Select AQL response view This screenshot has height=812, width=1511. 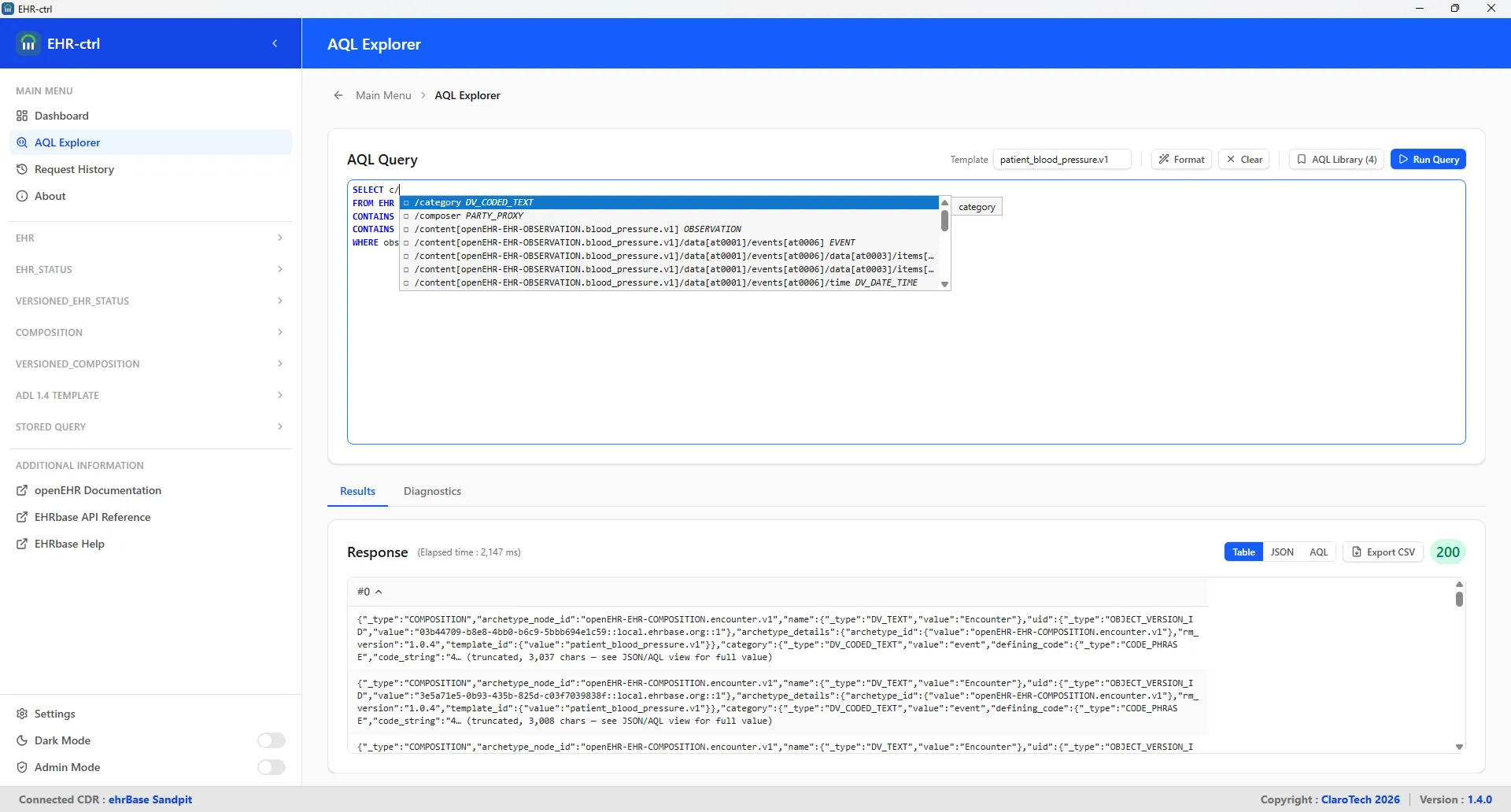(x=1318, y=552)
